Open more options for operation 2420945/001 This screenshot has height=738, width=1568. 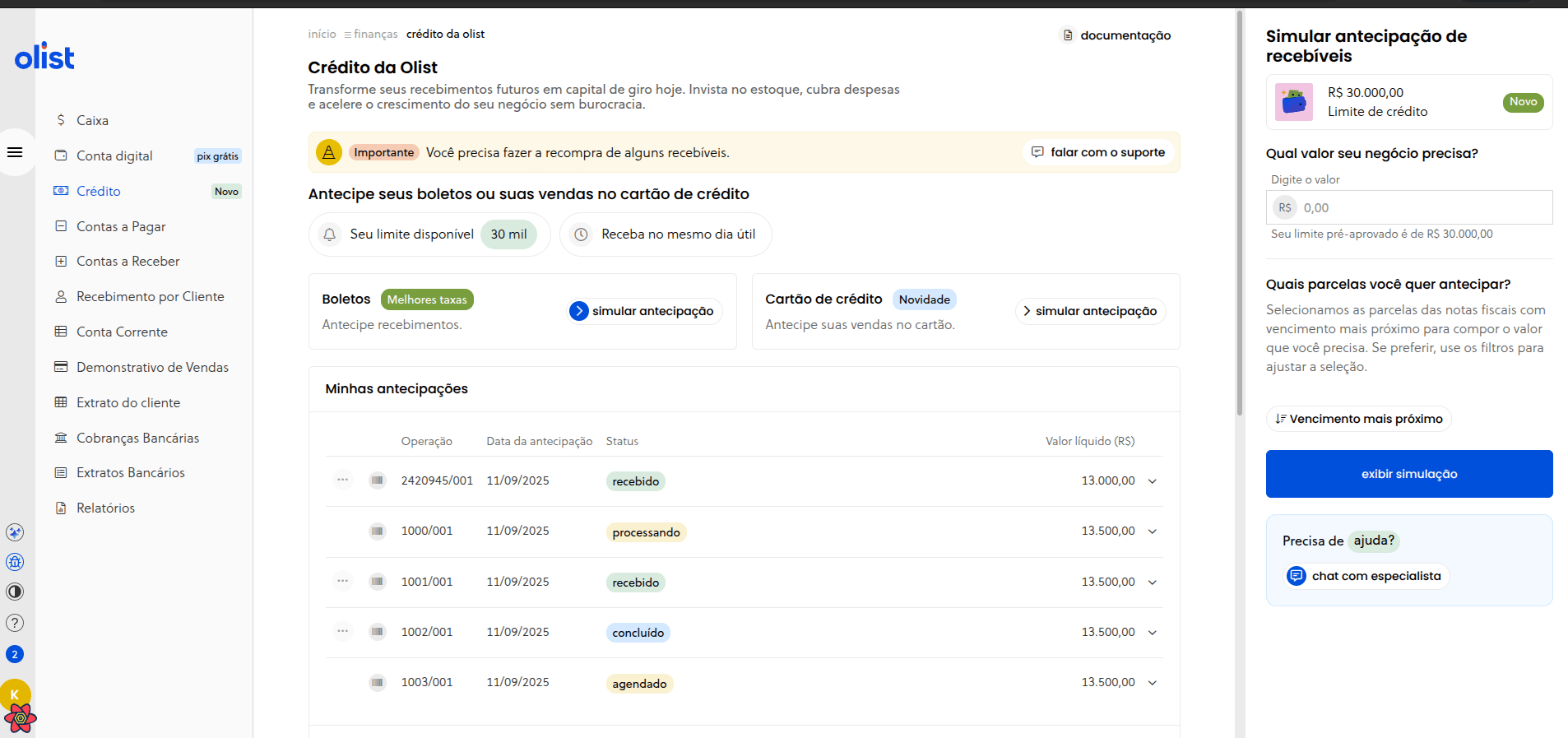coord(343,480)
